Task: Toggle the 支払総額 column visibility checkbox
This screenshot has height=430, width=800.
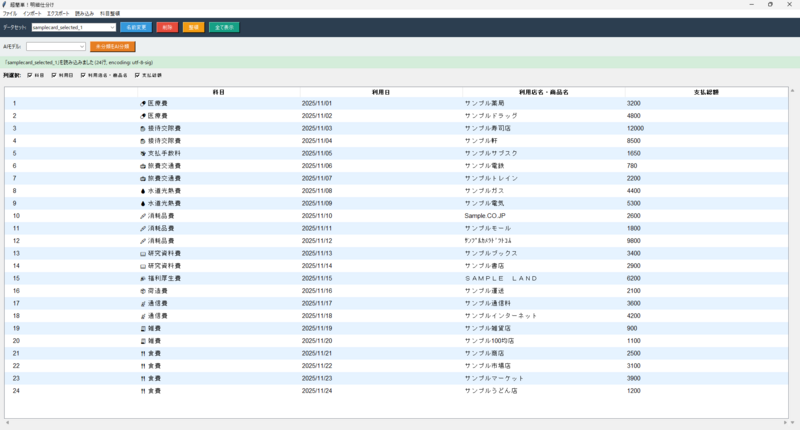Action: 137,75
